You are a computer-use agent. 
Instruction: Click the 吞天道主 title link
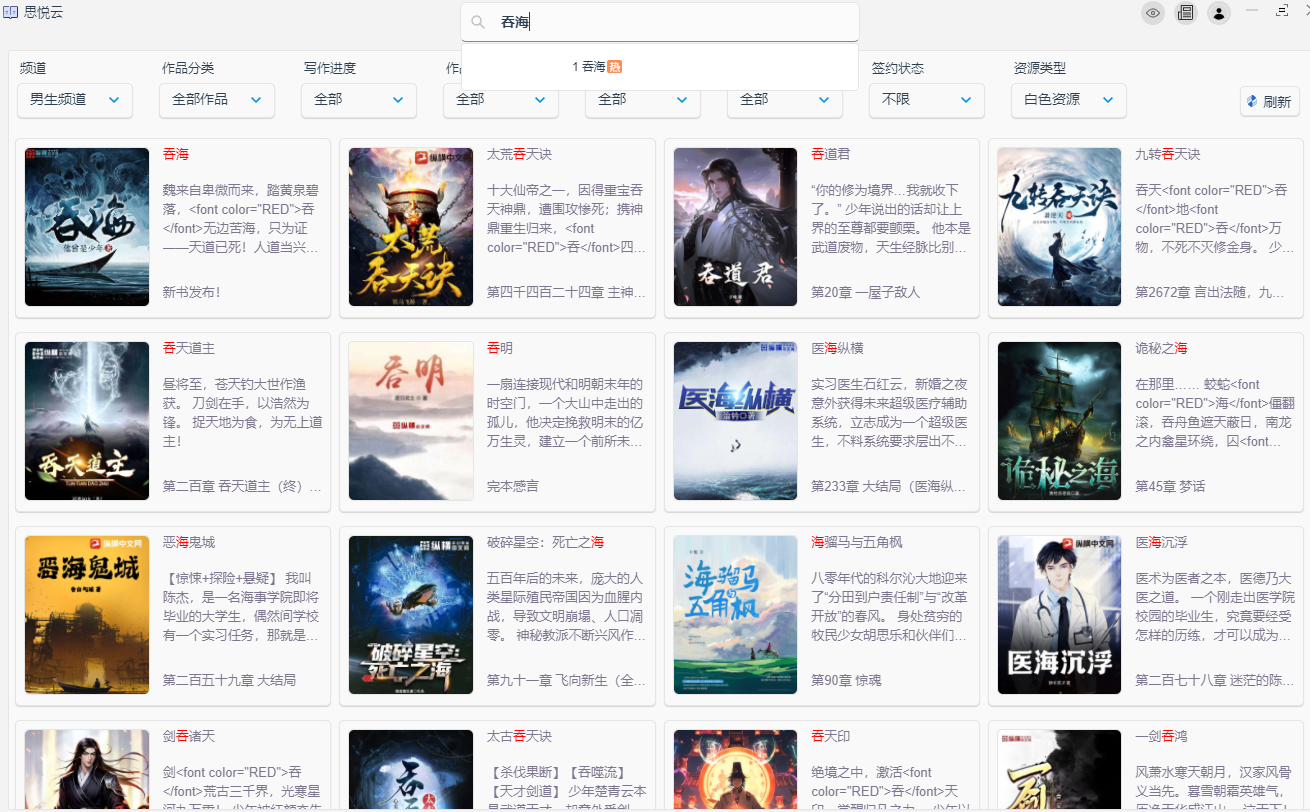coord(188,348)
